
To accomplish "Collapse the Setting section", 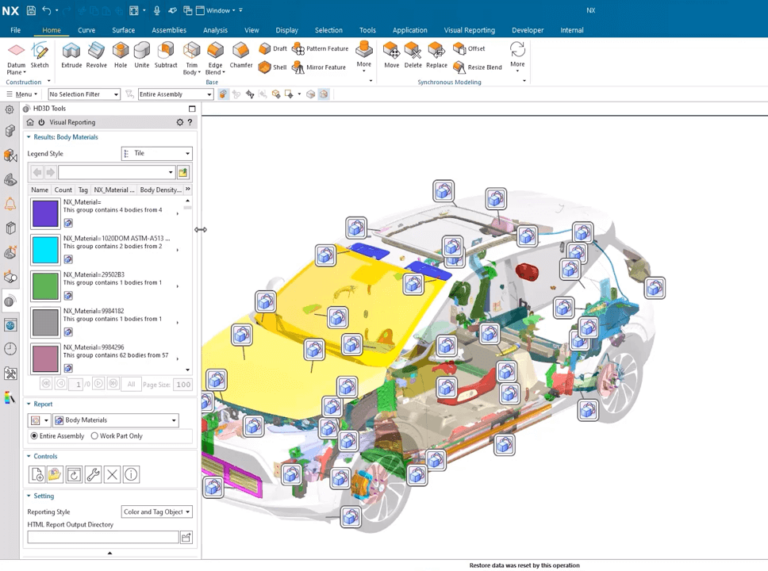I will point(28,496).
